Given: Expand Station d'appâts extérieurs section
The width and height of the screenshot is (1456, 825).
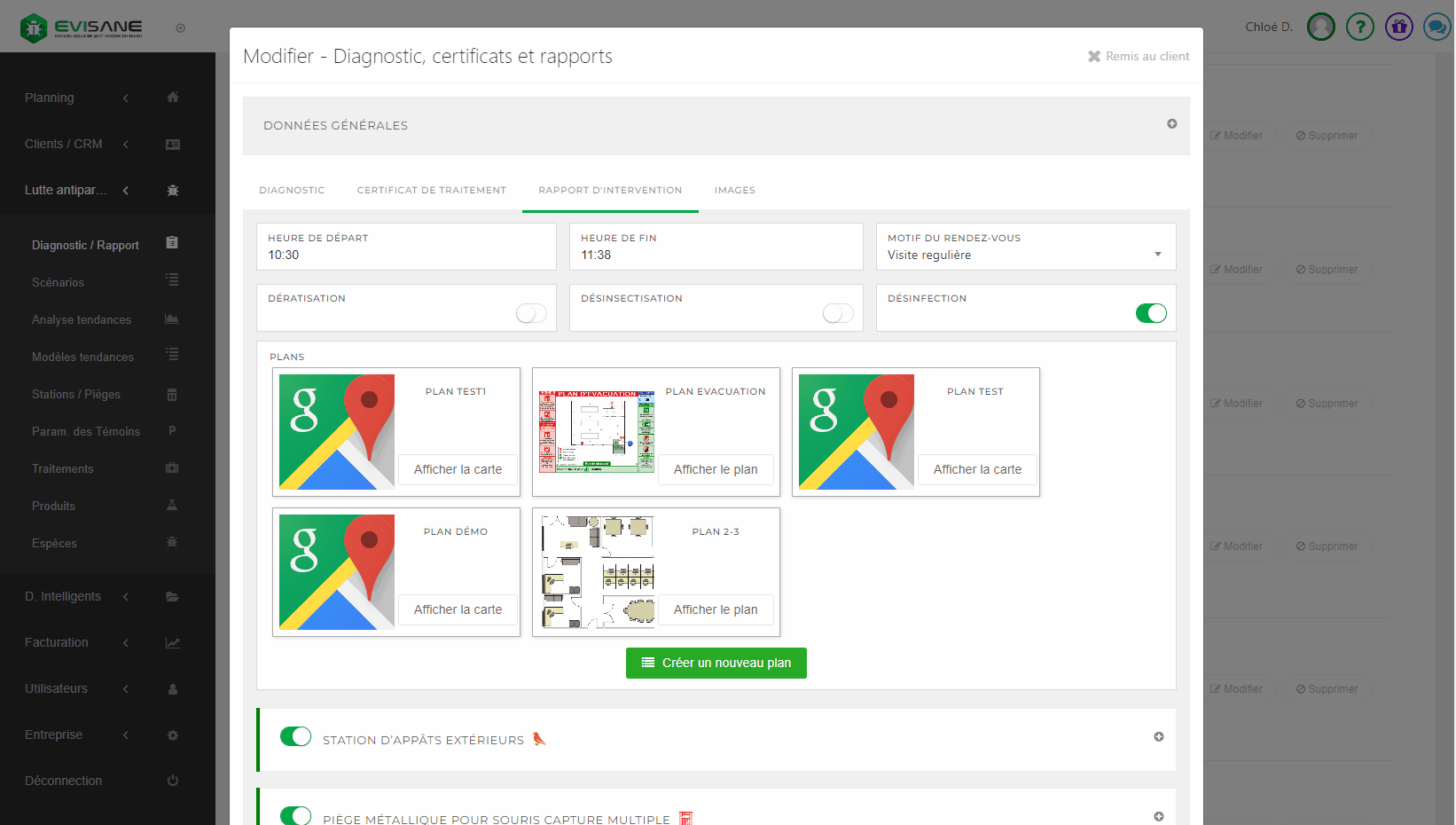Looking at the screenshot, I should [x=1158, y=737].
